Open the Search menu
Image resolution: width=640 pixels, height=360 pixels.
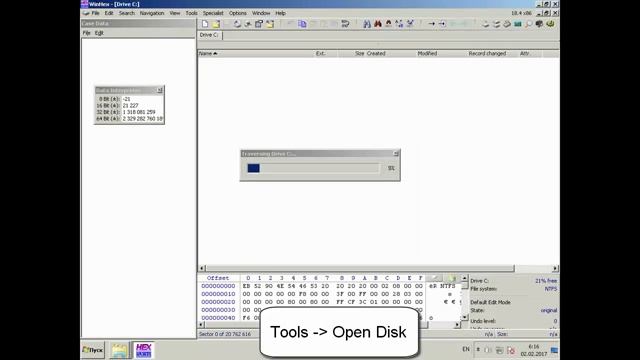(127, 13)
